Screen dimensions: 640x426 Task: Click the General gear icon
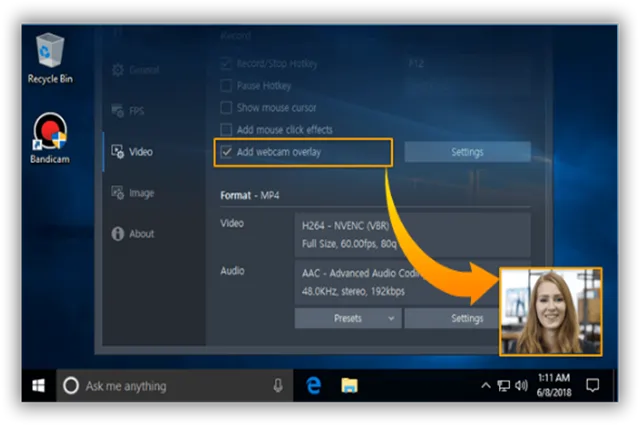point(118,70)
